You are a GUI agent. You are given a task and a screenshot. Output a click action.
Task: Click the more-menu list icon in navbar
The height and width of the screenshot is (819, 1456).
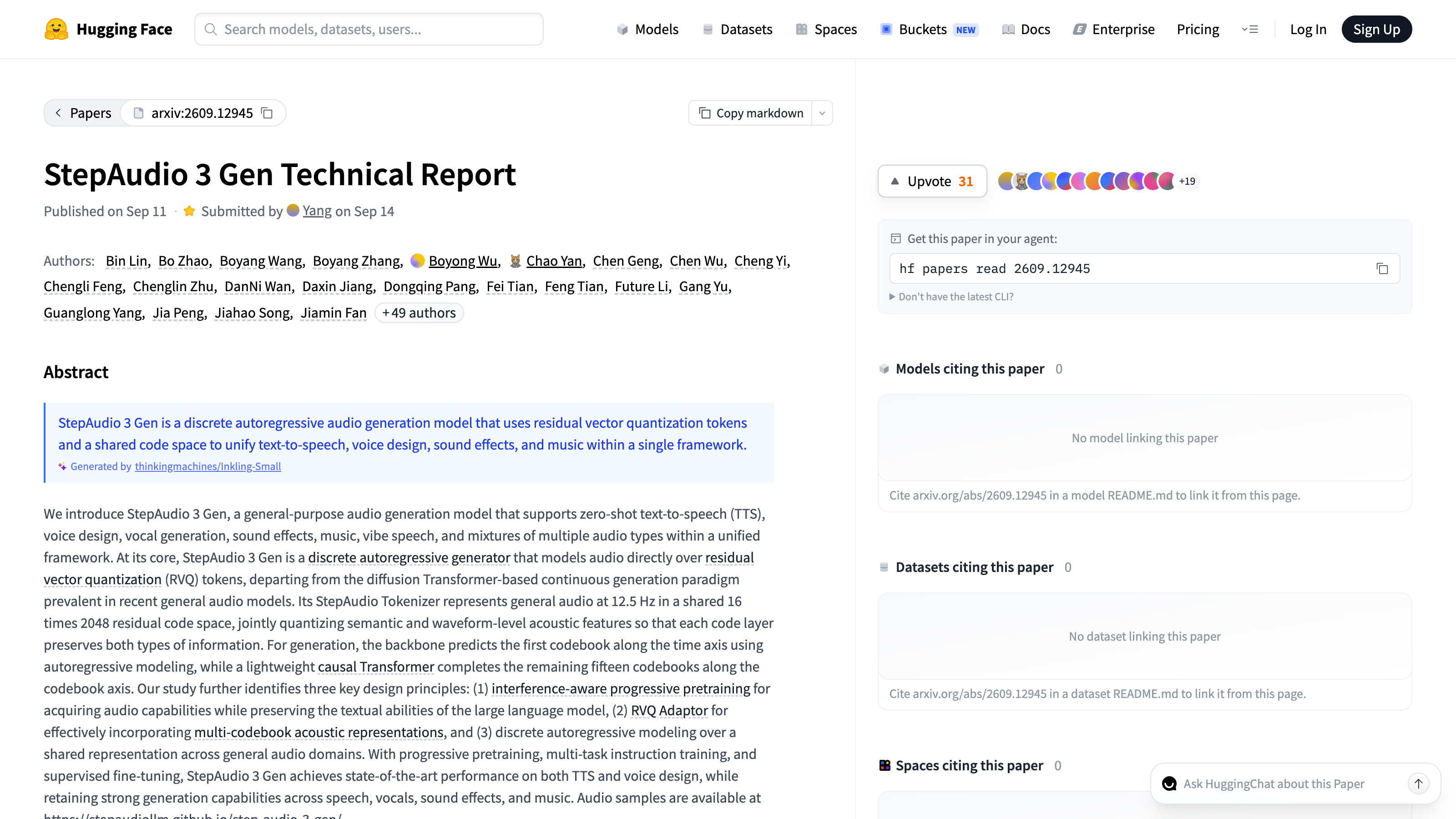[x=1250, y=30]
